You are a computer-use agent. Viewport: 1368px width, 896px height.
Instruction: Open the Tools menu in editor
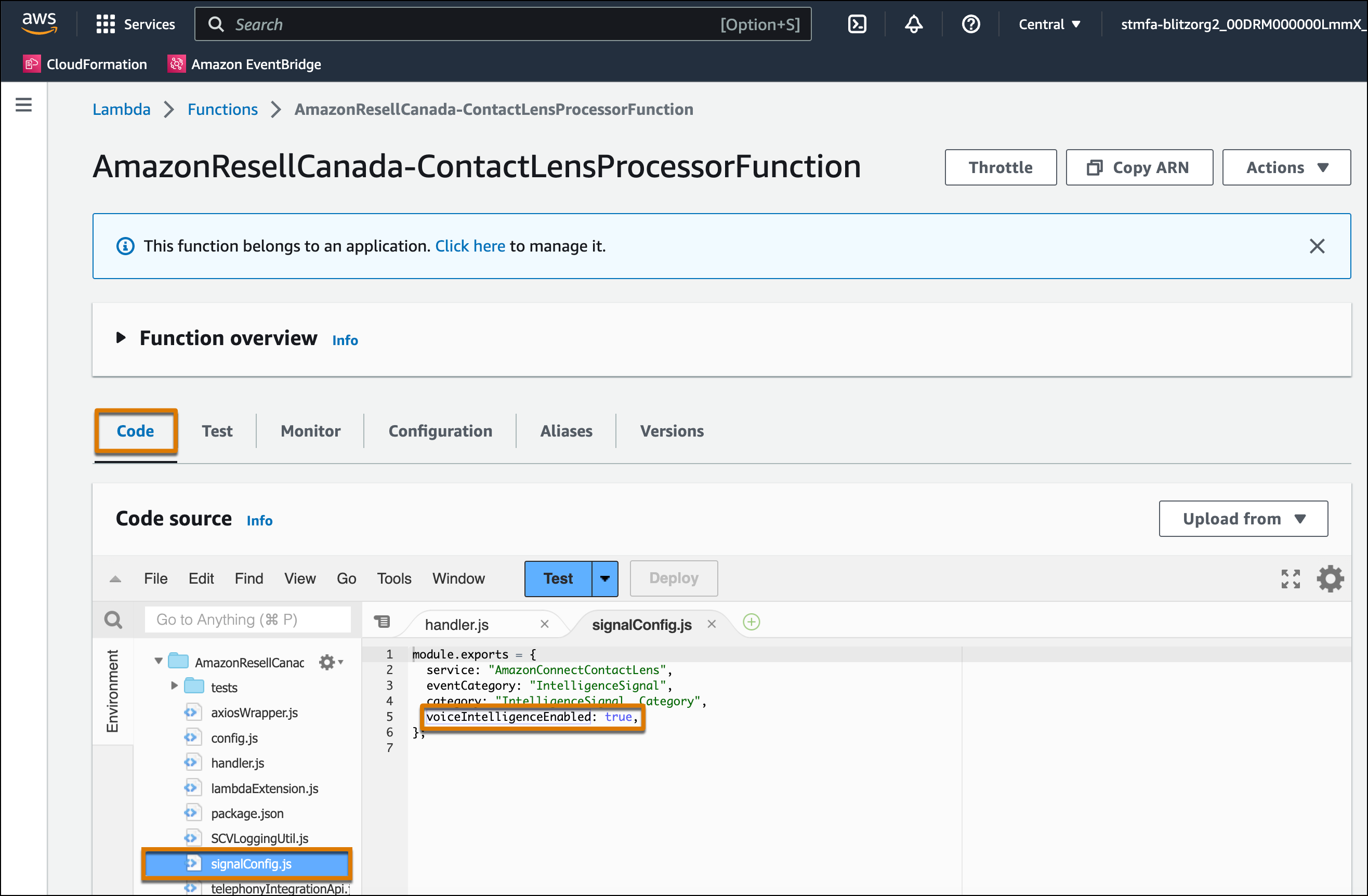pyautogui.click(x=394, y=578)
